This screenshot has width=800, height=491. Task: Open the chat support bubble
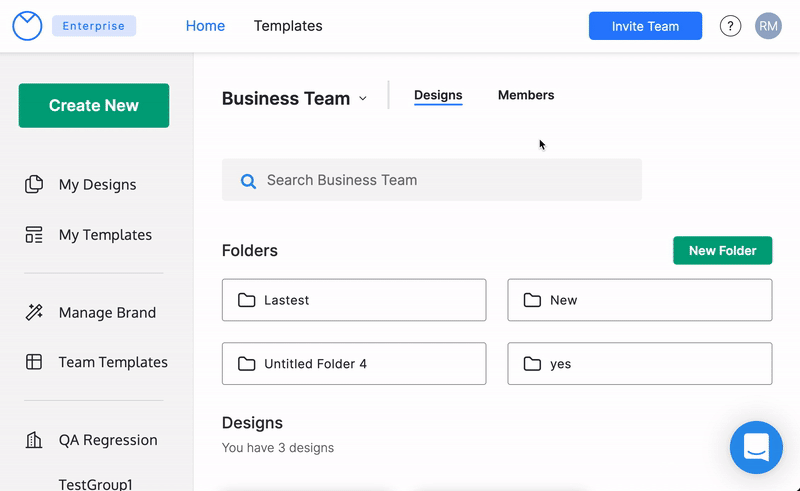coord(756,447)
